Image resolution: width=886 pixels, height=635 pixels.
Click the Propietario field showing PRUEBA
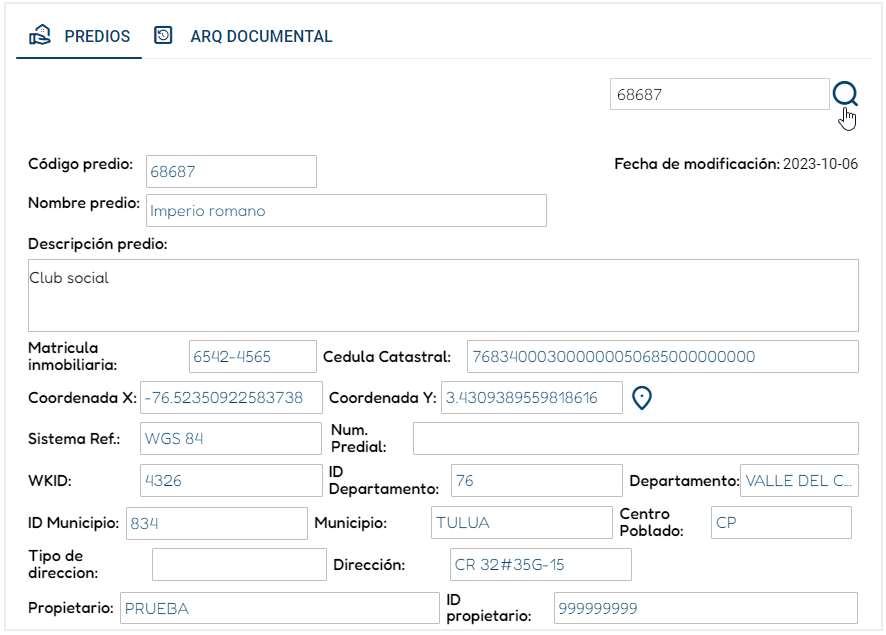(x=280, y=608)
